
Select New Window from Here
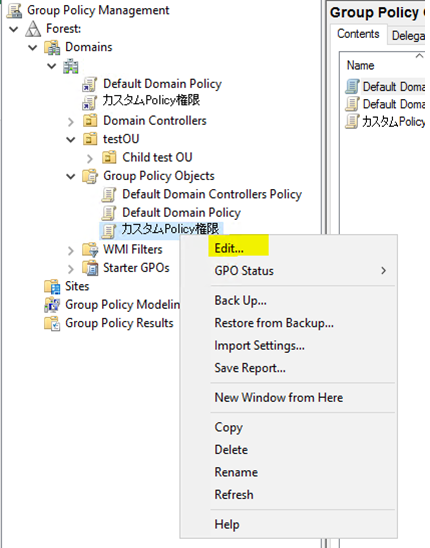(289, 397)
